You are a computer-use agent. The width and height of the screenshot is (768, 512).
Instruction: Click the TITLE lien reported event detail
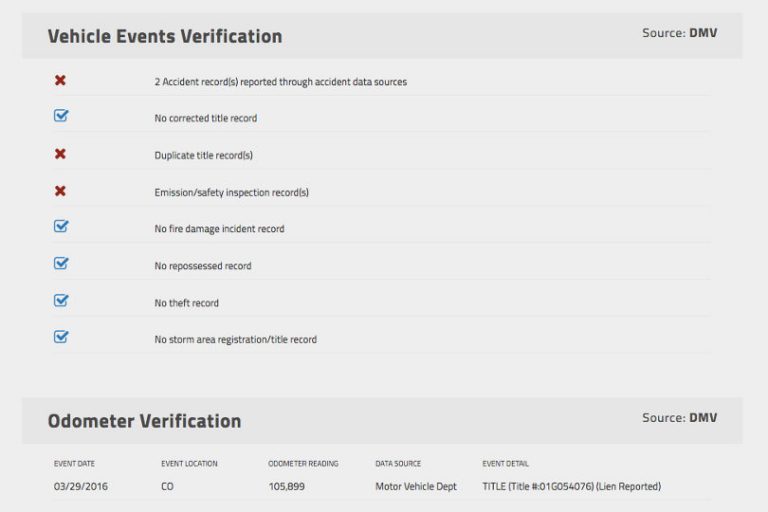[x=571, y=487]
